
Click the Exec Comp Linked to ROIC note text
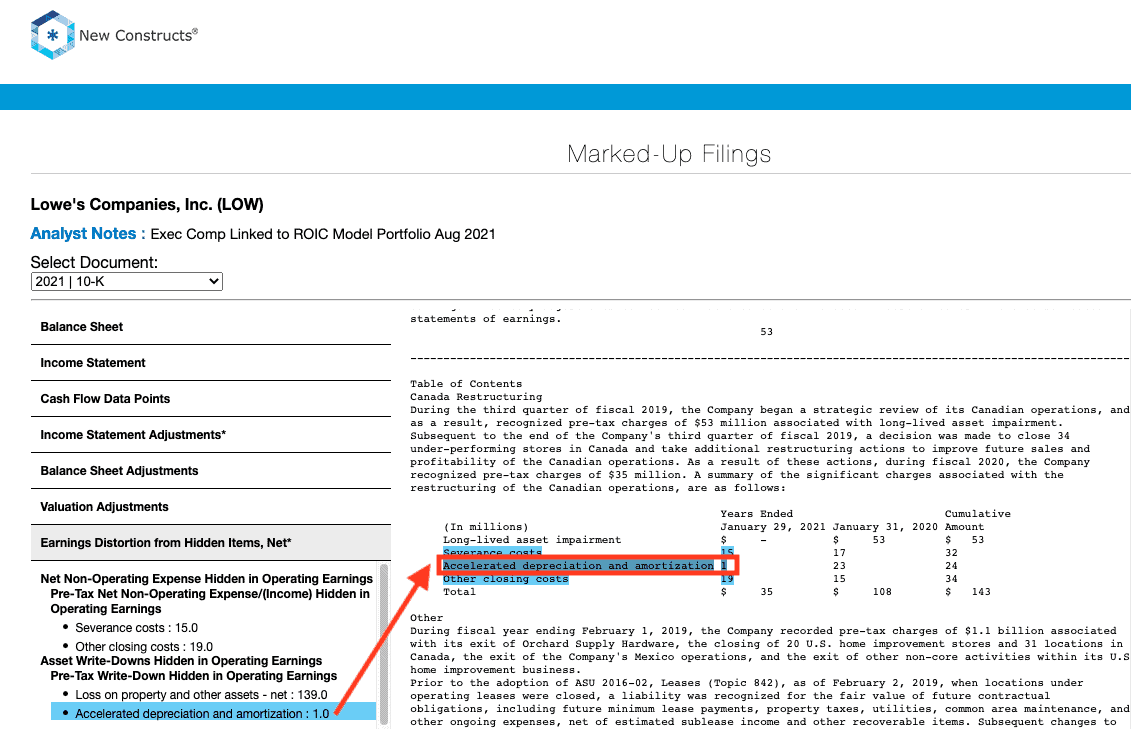click(323, 234)
